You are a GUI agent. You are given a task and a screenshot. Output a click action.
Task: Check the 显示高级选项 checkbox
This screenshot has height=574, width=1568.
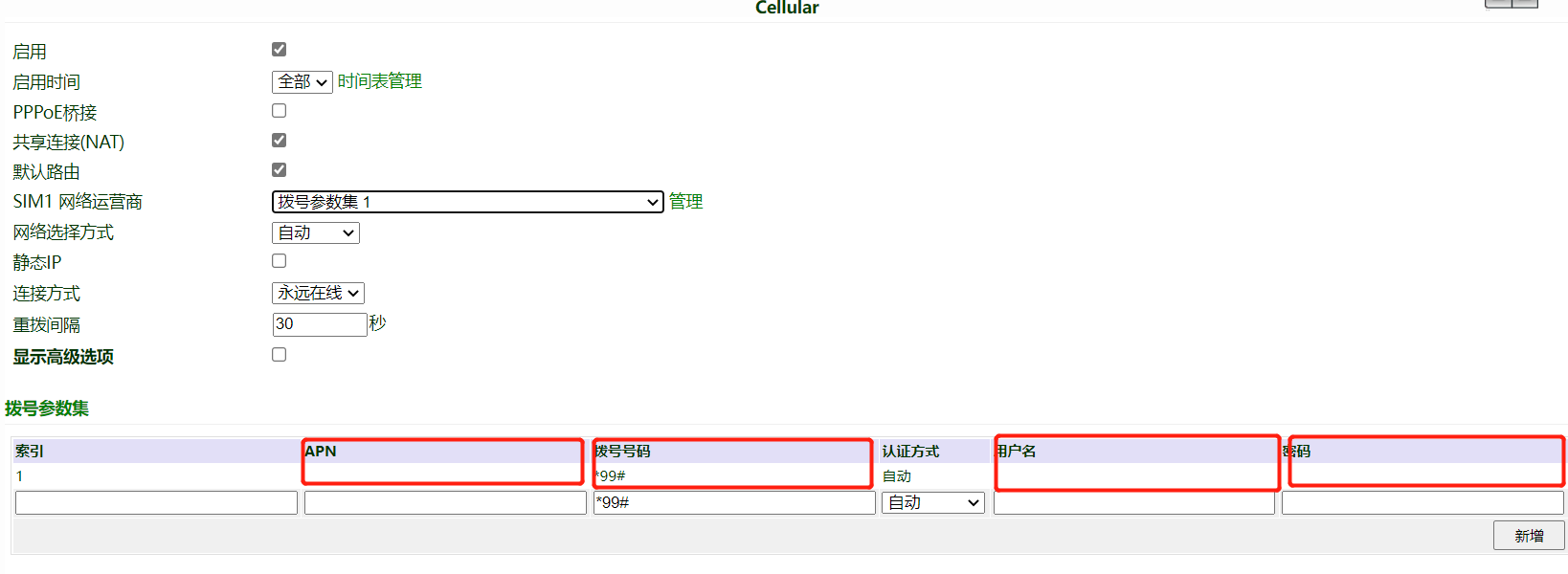[x=279, y=355]
